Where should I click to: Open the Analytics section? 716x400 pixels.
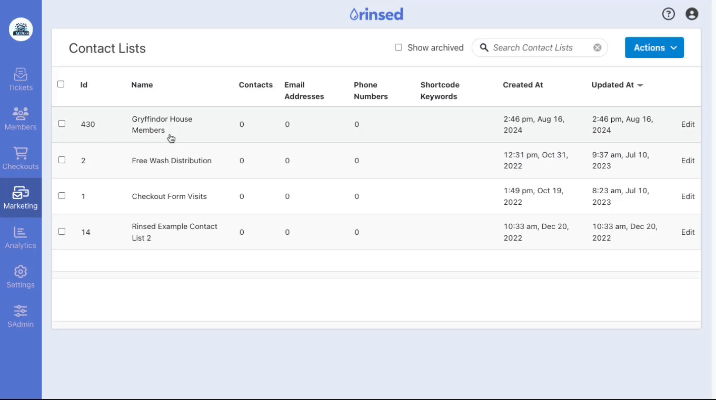[20, 237]
